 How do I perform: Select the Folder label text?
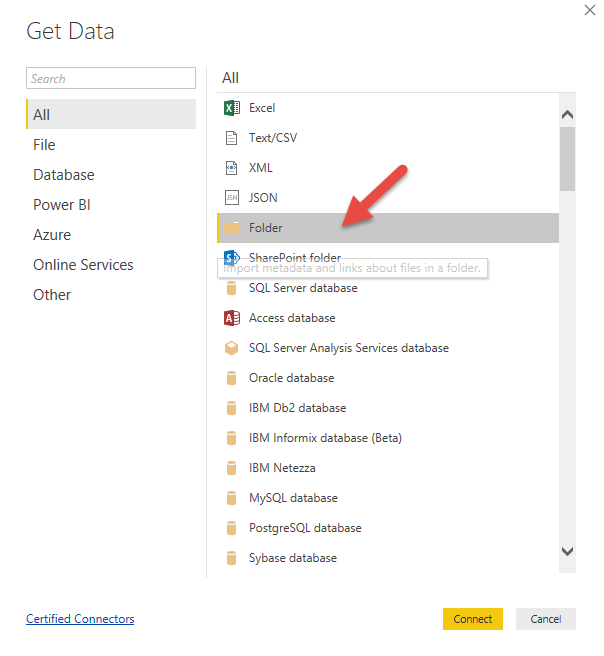click(265, 228)
